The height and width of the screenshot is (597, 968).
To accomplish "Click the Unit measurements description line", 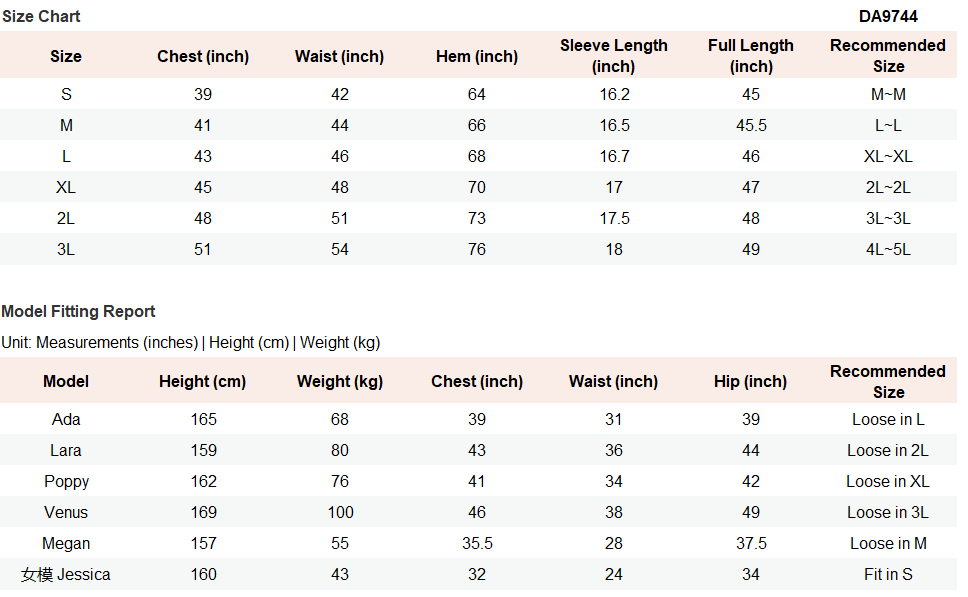I will [190, 342].
